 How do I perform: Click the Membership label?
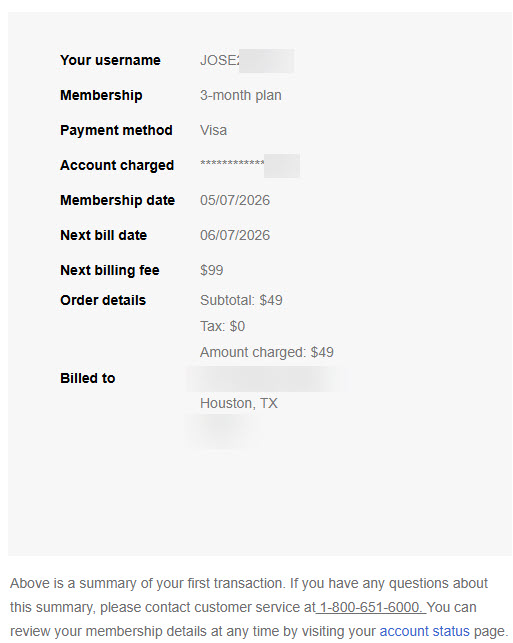click(101, 95)
